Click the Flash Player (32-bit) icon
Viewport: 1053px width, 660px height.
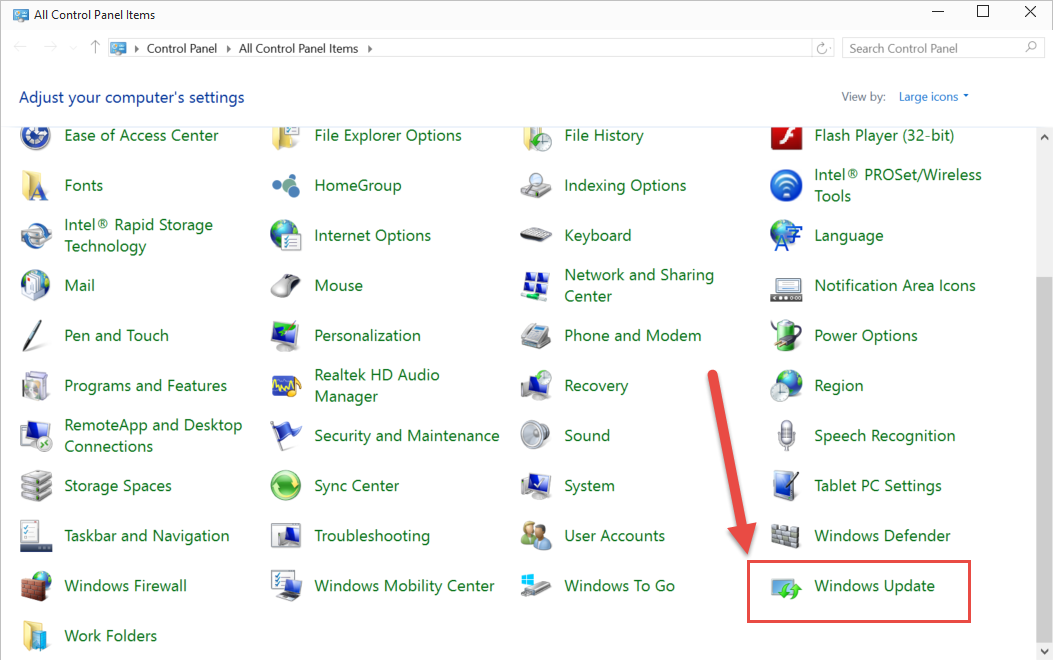[786, 136]
